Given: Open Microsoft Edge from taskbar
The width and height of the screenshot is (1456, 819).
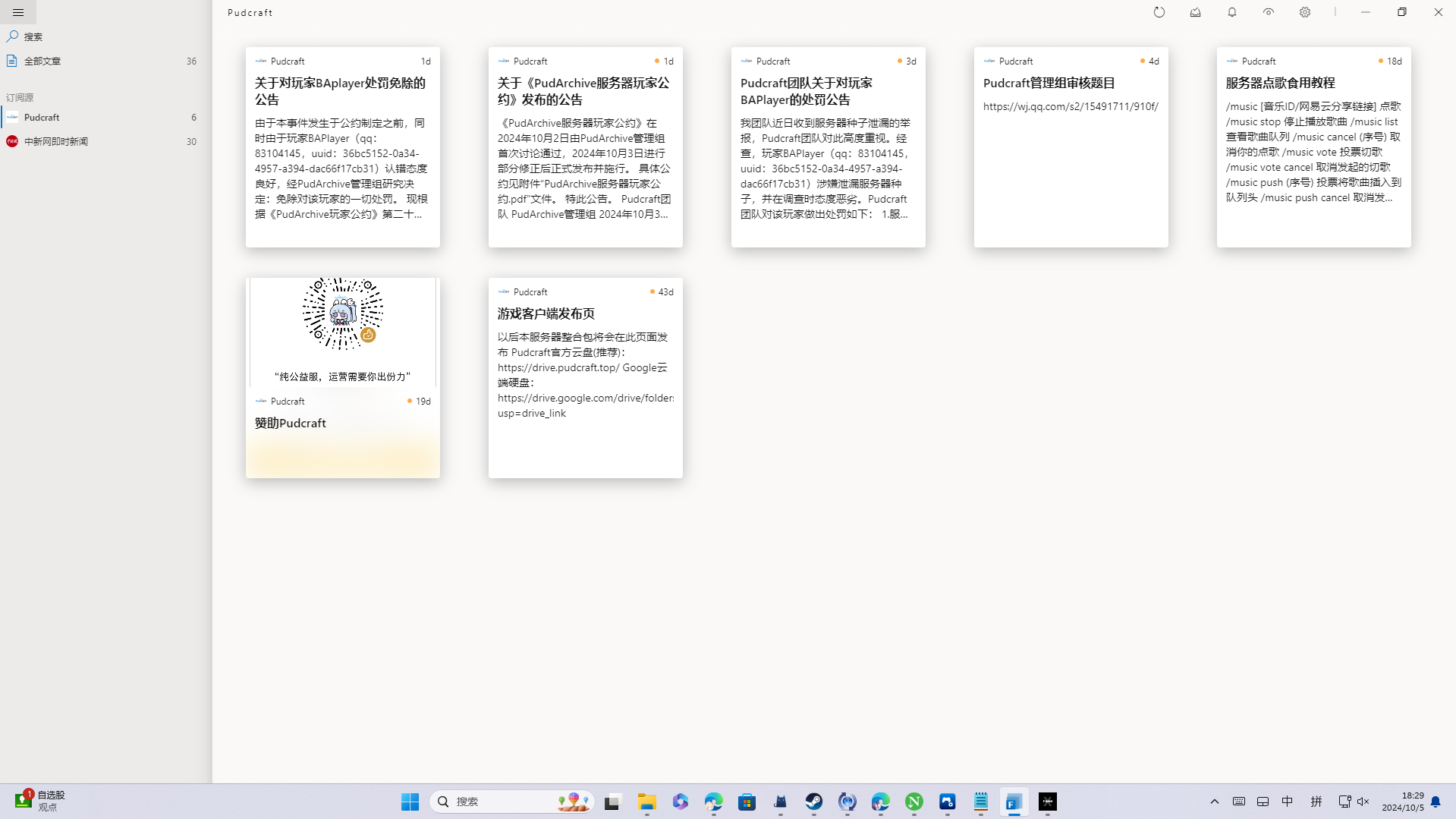Looking at the screenshot, I should (713, 802).
